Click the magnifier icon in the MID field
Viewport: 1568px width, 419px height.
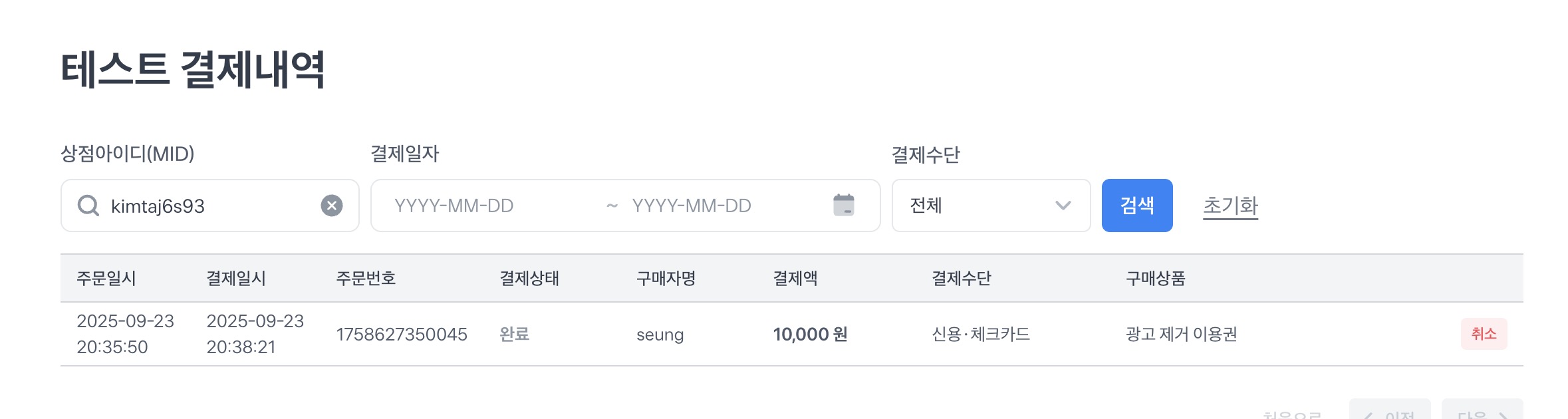(x=88, y=206)
